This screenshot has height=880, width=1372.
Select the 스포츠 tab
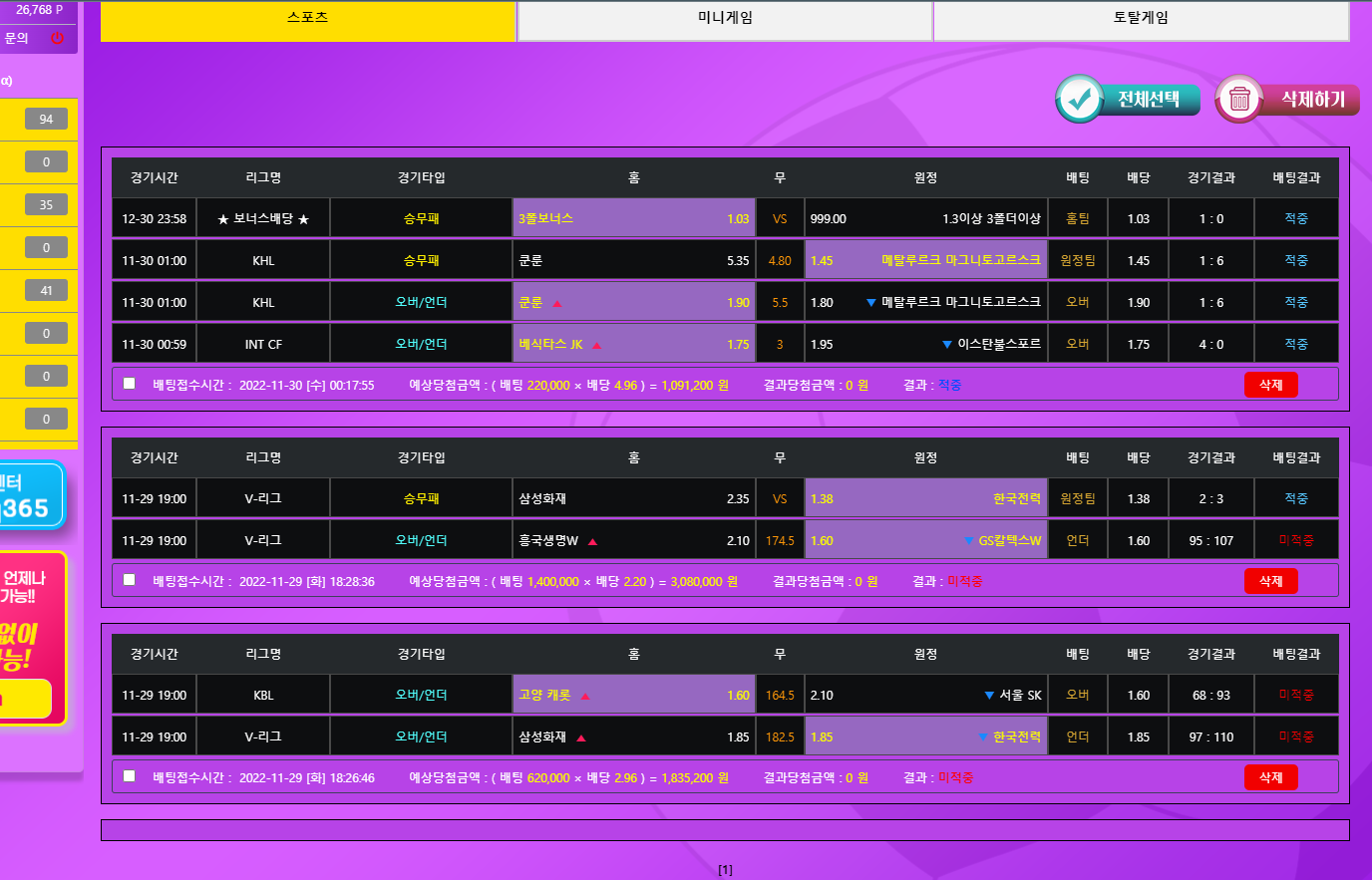coord(307,19)
